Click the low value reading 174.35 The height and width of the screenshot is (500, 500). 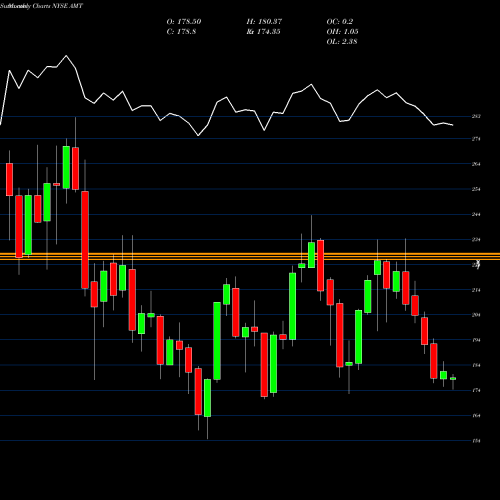(264, 32)
